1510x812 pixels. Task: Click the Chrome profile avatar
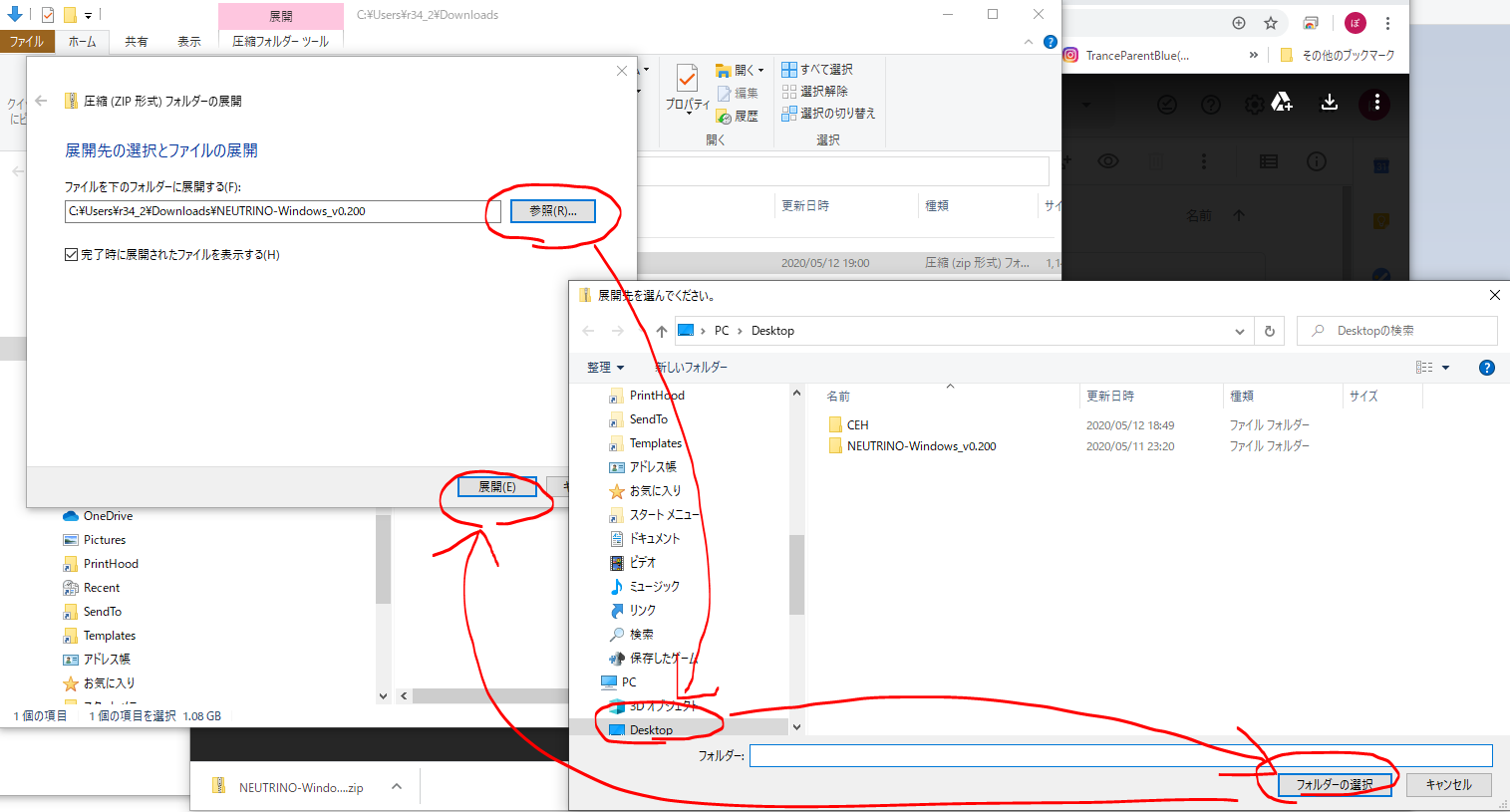tap(1355, 23)
